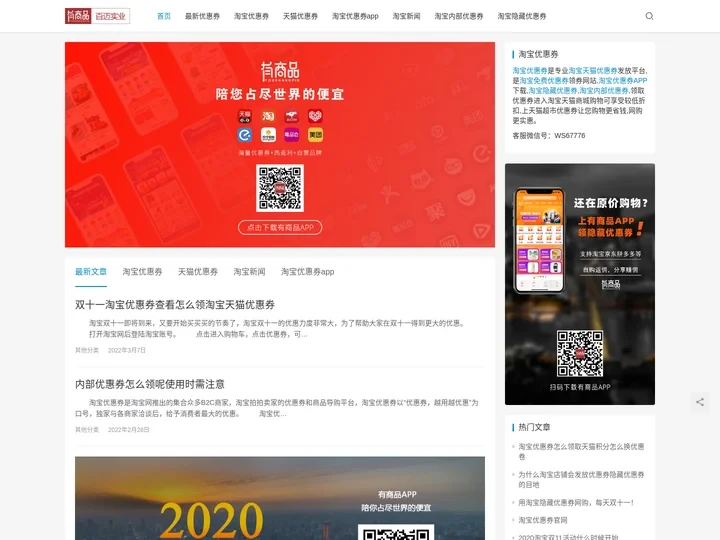Click the red banner QR code
The height and width of the screenshot is (540, 720).
coord(280,188)
